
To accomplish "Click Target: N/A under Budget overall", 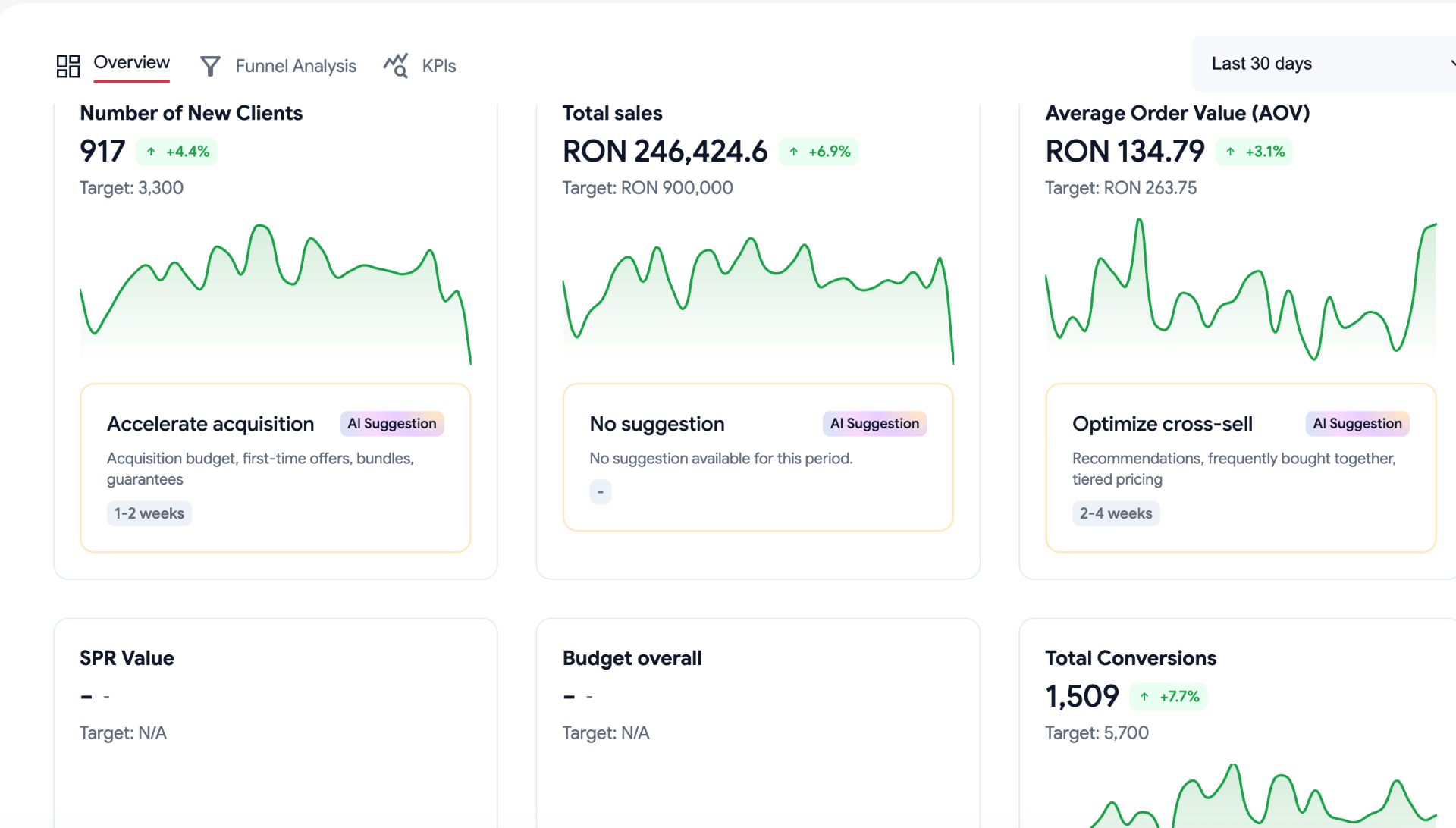I will (606, 733).
